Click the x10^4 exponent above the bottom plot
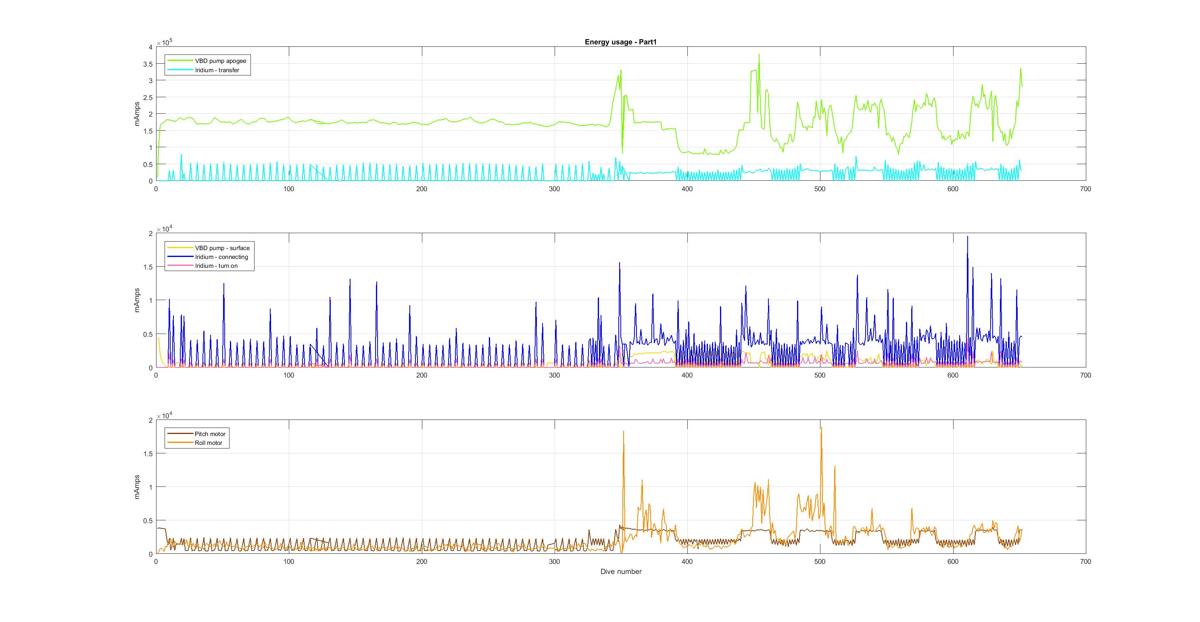 tap(163, 414)
